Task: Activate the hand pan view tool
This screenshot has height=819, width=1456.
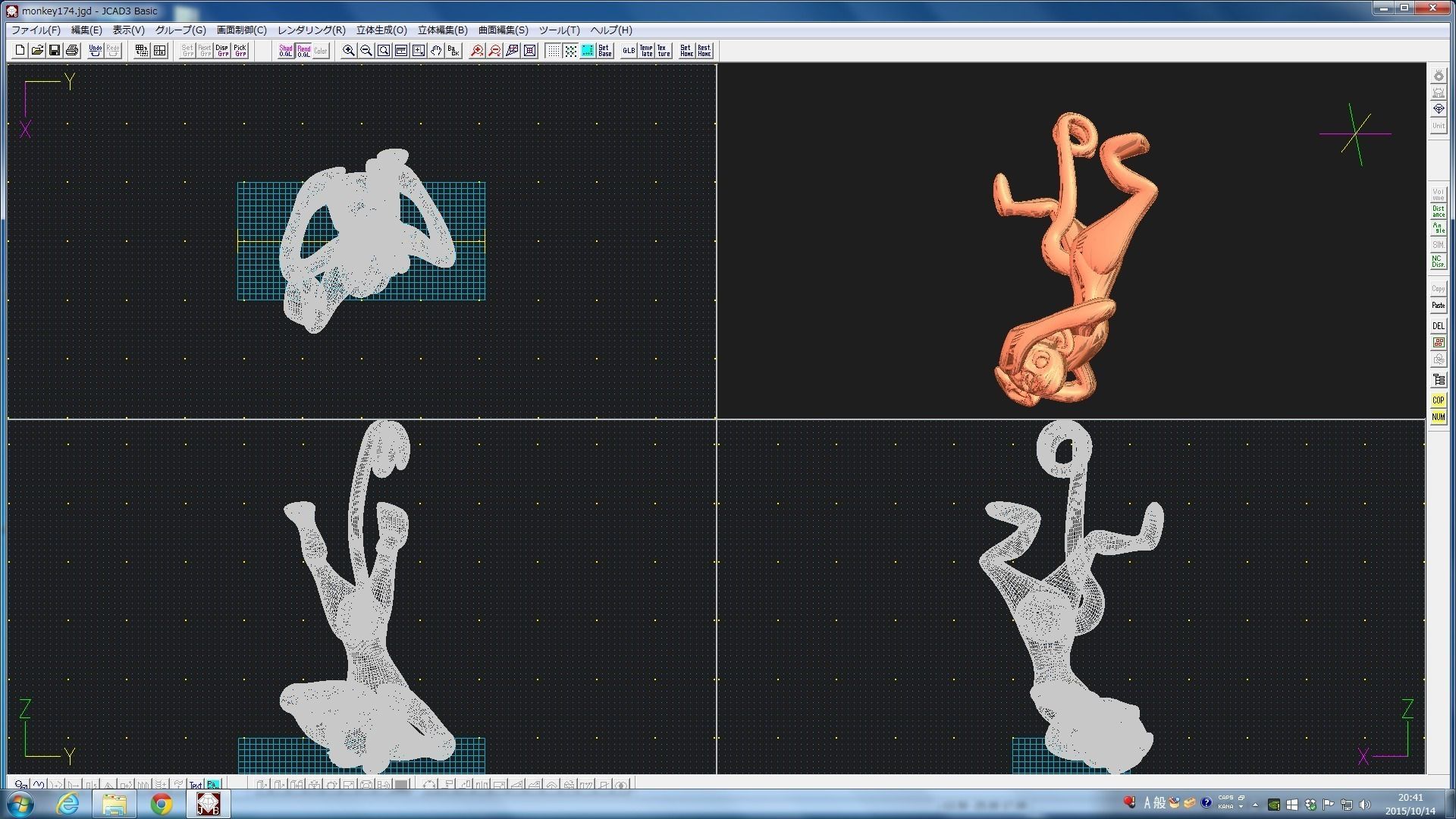Action: tap(436, 51)
